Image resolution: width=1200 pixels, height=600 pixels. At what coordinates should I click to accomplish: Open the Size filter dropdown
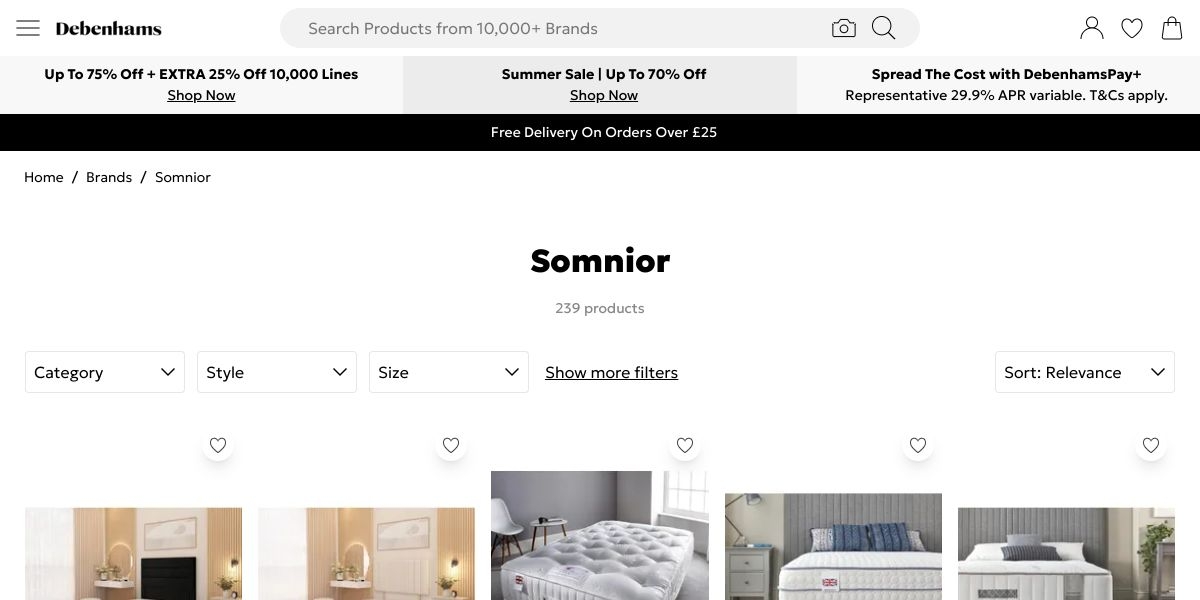pos(449,372)
